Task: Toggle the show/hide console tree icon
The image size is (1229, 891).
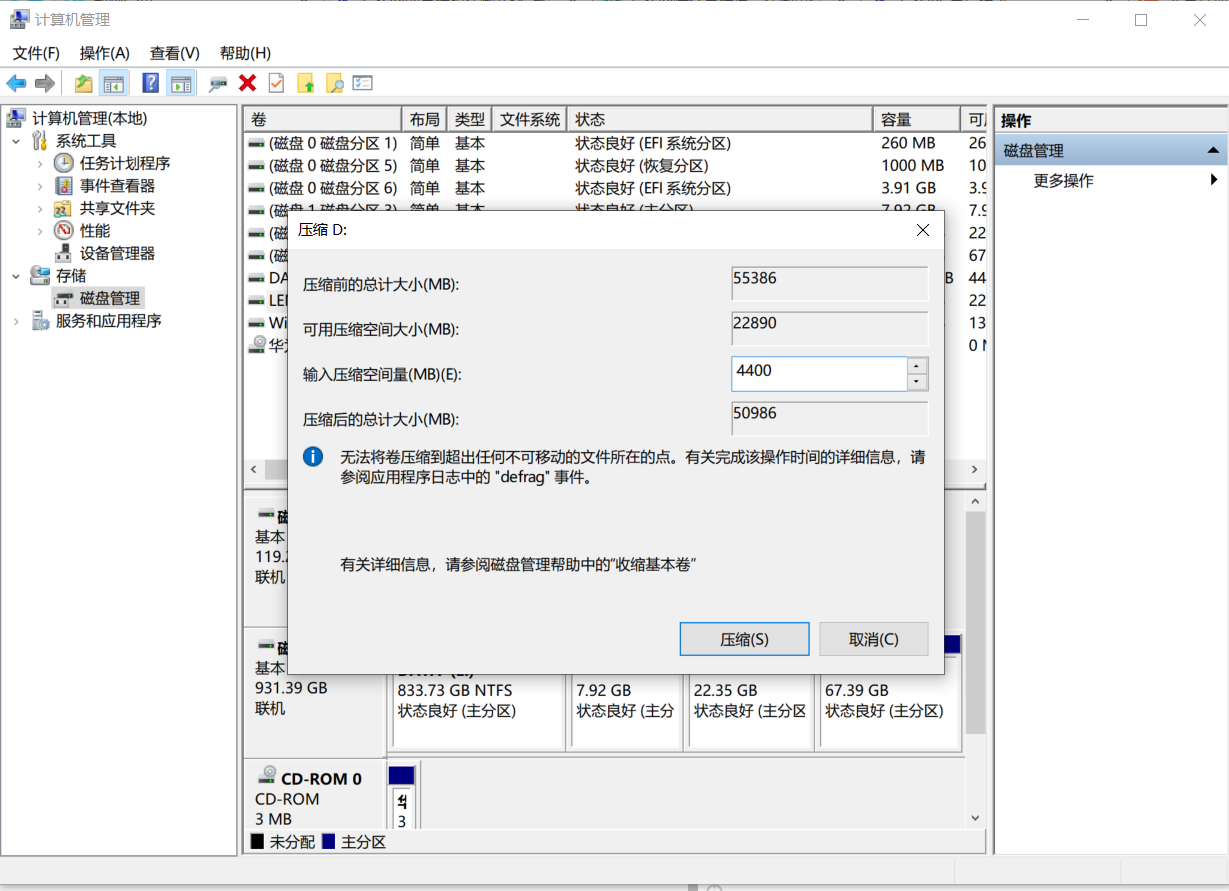Action: coord(113,83)
